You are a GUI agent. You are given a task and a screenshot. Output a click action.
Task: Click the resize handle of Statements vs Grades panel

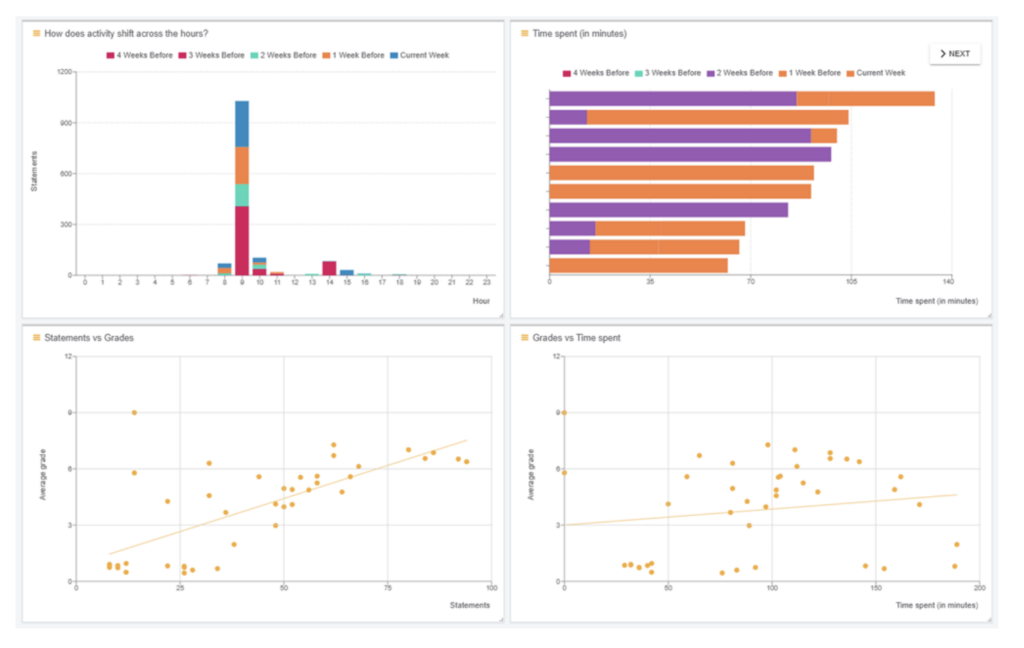tap(499, 619)
